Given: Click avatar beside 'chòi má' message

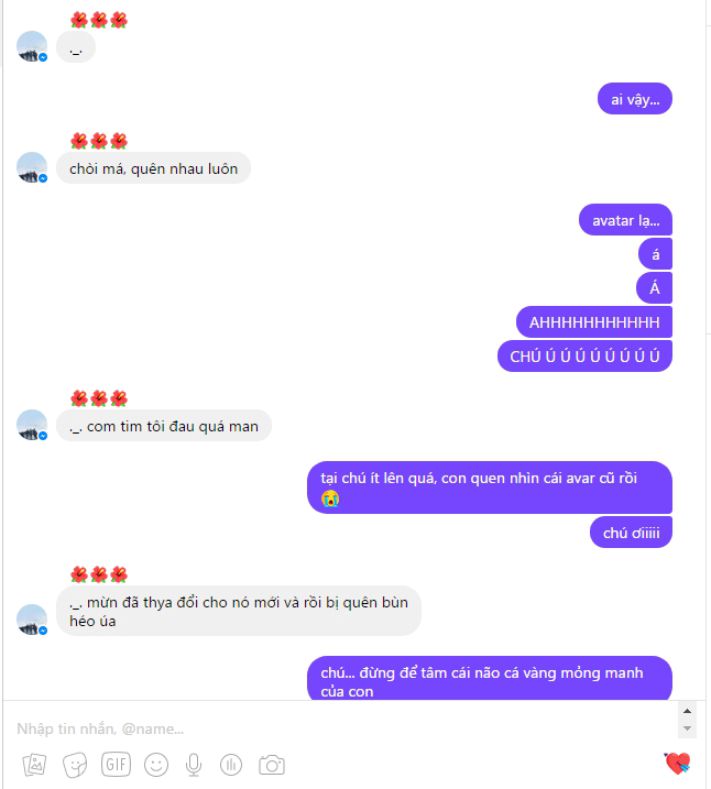Looking at the screenshot, I should pyautogui.click(x=32, y=168).
